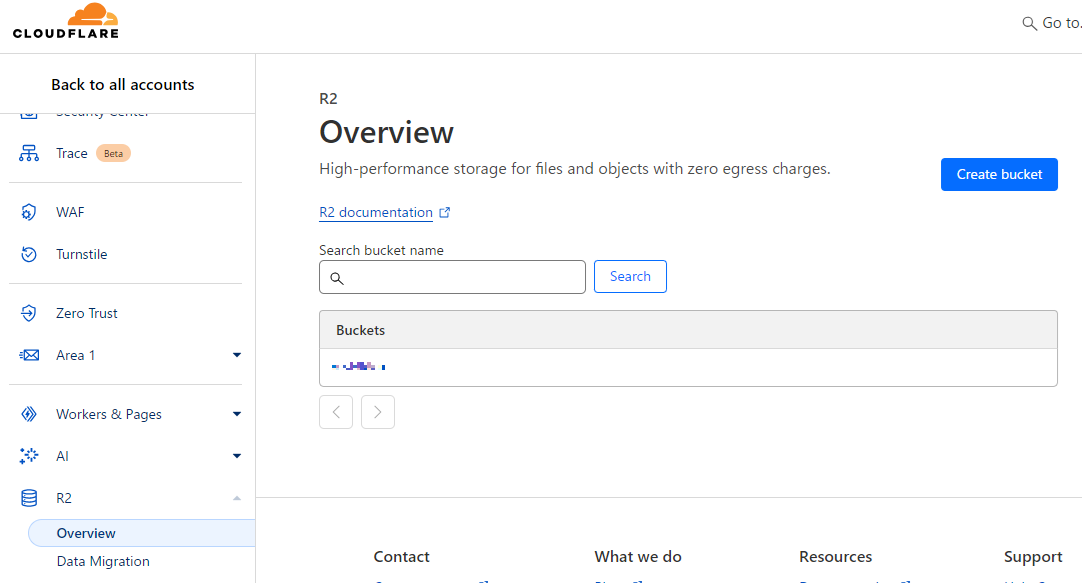Click the Create bucket button
The height and width of the screenshot is (583, 1082).
(999, 175)
